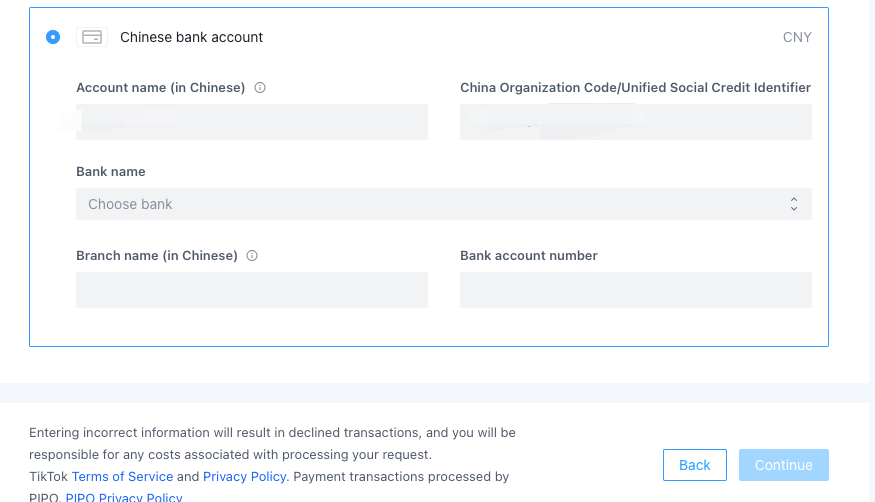Click the info icon beside Account name
This screenshot has height=502, width=875.
click(260, 88)
